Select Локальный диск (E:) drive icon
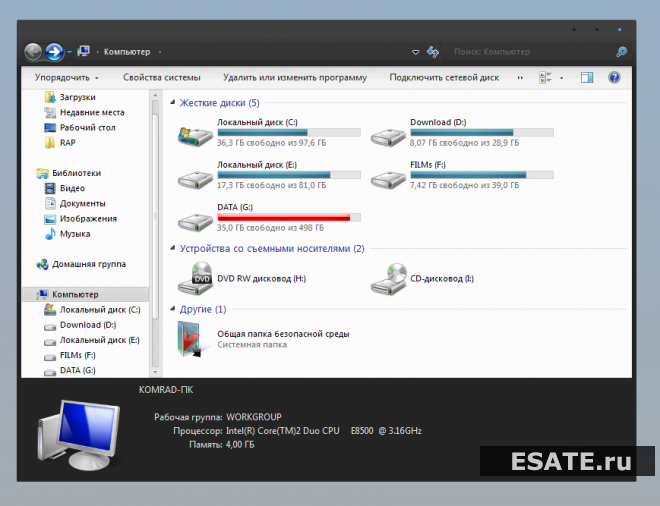Viewport: 660px width, 506px height. [195, 179]
